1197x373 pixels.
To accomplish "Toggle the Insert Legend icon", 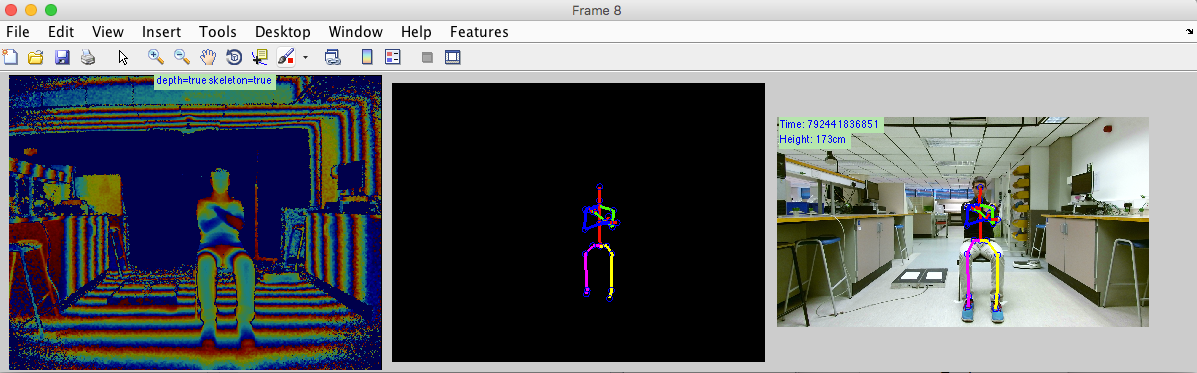I will (393, 56).
